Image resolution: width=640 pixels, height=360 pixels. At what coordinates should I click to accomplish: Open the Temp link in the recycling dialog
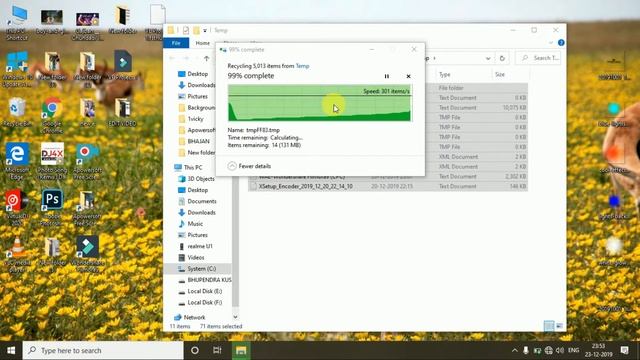(x=302, y=66)
